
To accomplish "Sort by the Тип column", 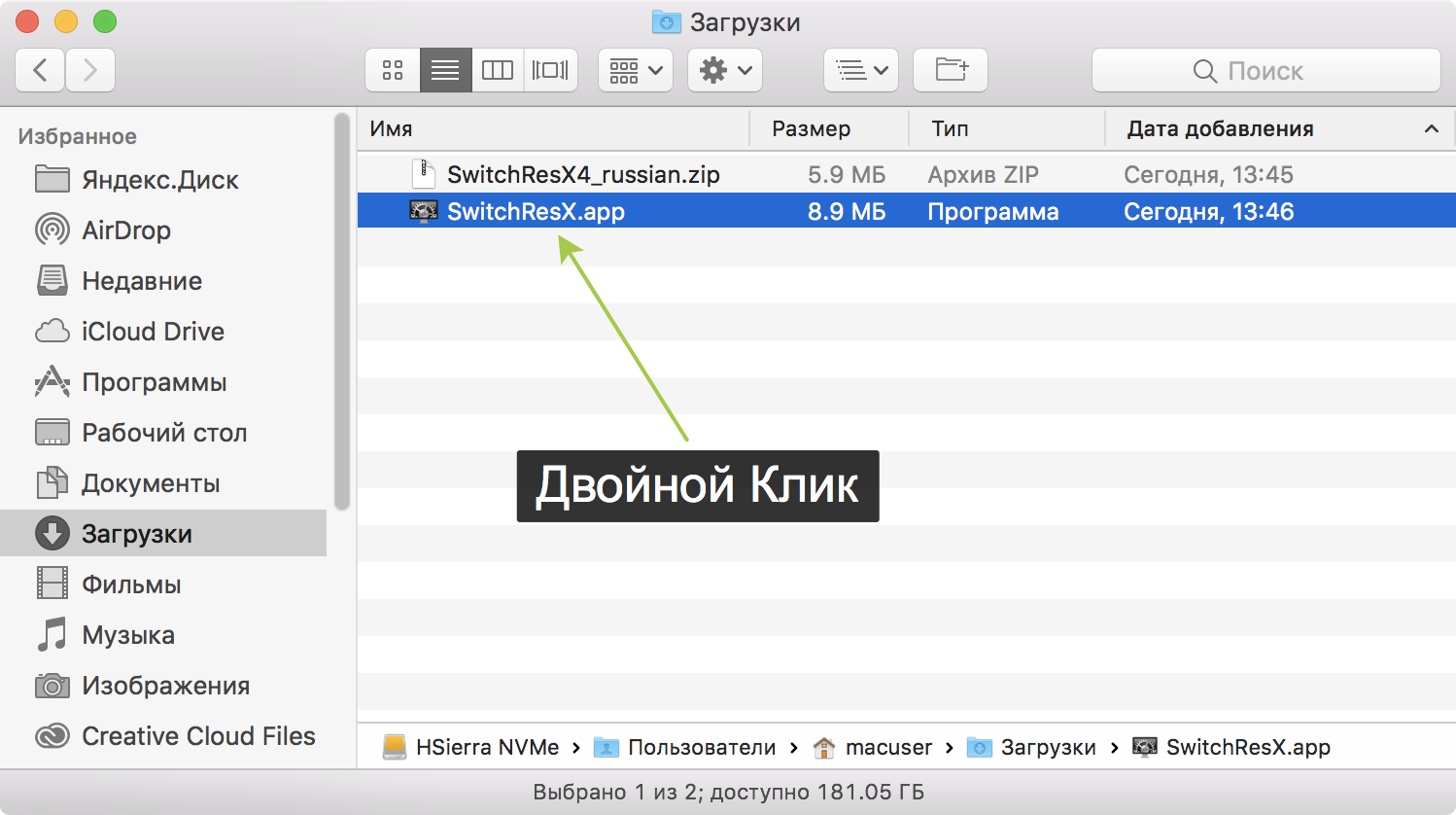I will tap(1007, 128).
